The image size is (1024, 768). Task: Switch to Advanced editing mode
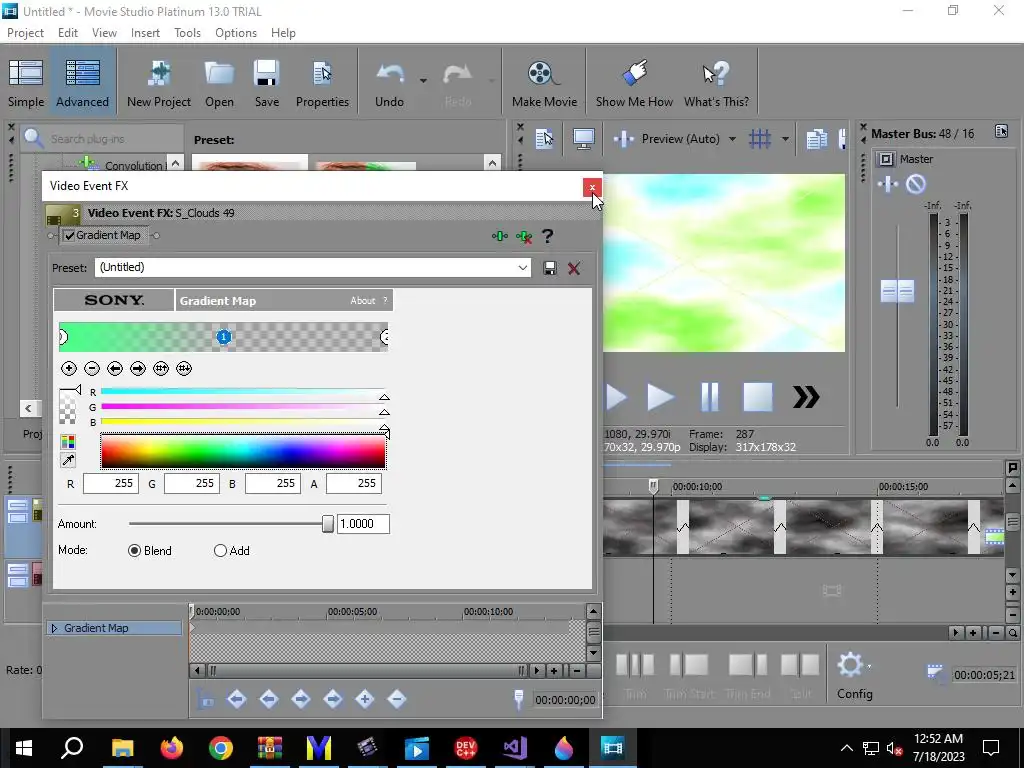(x=82, y=84)
